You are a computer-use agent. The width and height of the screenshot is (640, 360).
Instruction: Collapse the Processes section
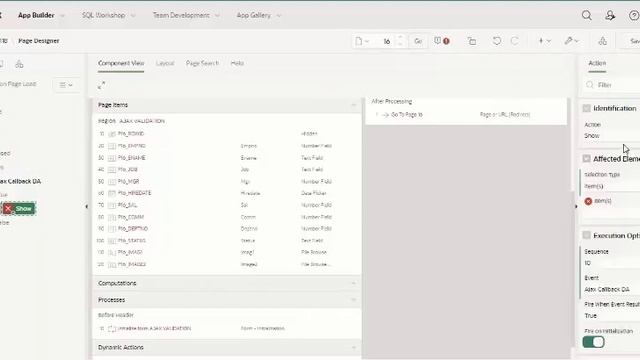pyautogui.click(x=353, y=300)
